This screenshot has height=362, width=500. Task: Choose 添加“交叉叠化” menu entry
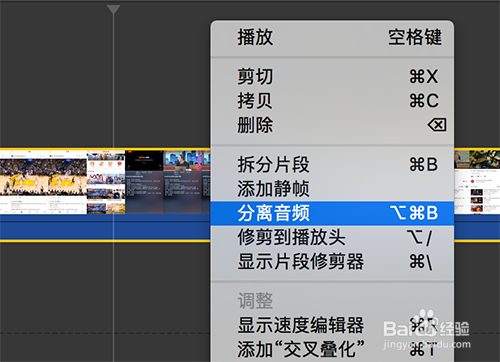click(x=332, y=349)
